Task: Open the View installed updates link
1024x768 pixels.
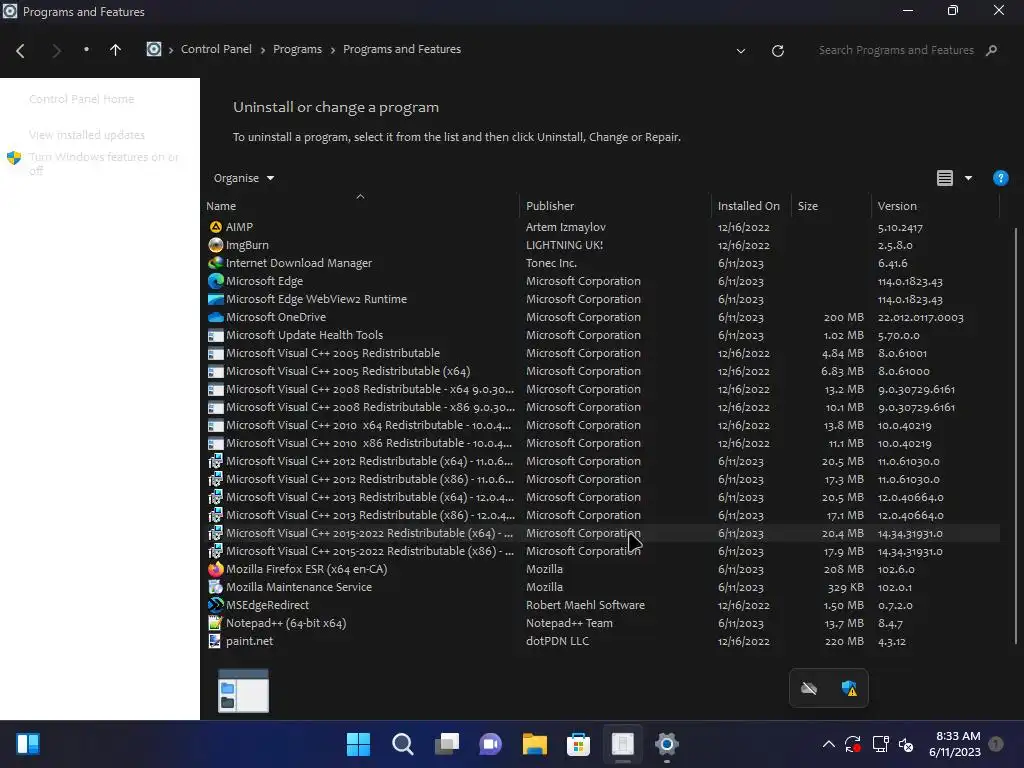Action: pyautogui.click(x=87, y=135)
